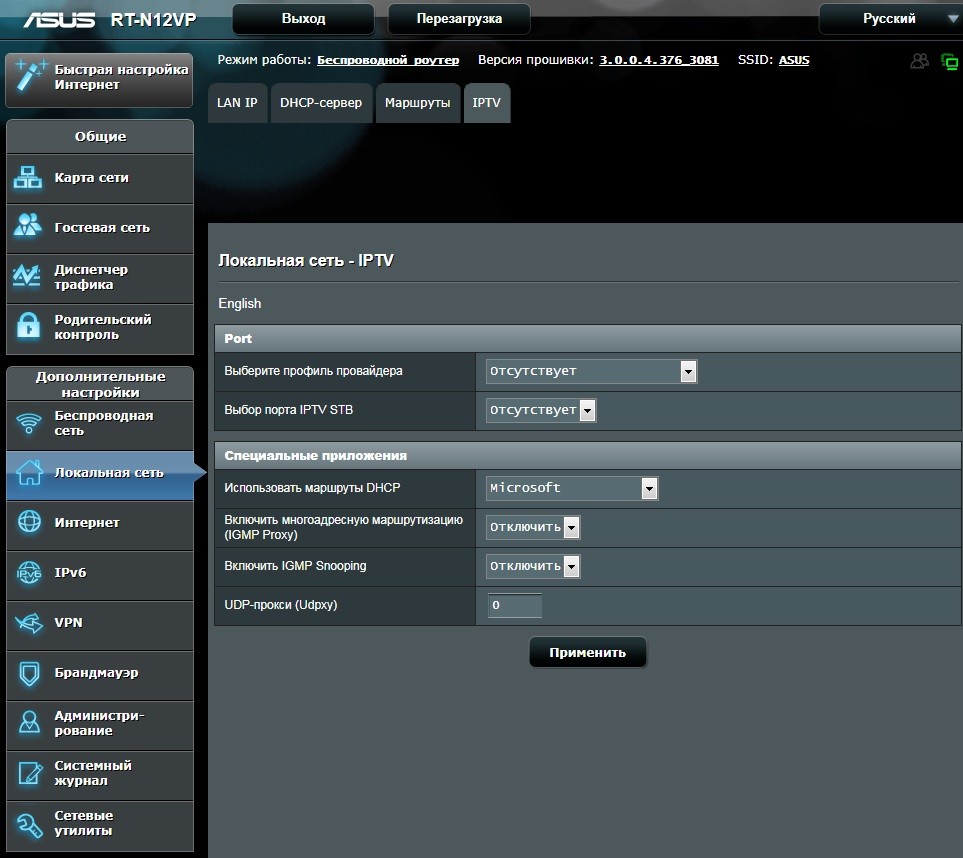Viewport: 963px width, 858px height.
Task: Open the Network Map (Карта сети) icon
Action: 29,178
